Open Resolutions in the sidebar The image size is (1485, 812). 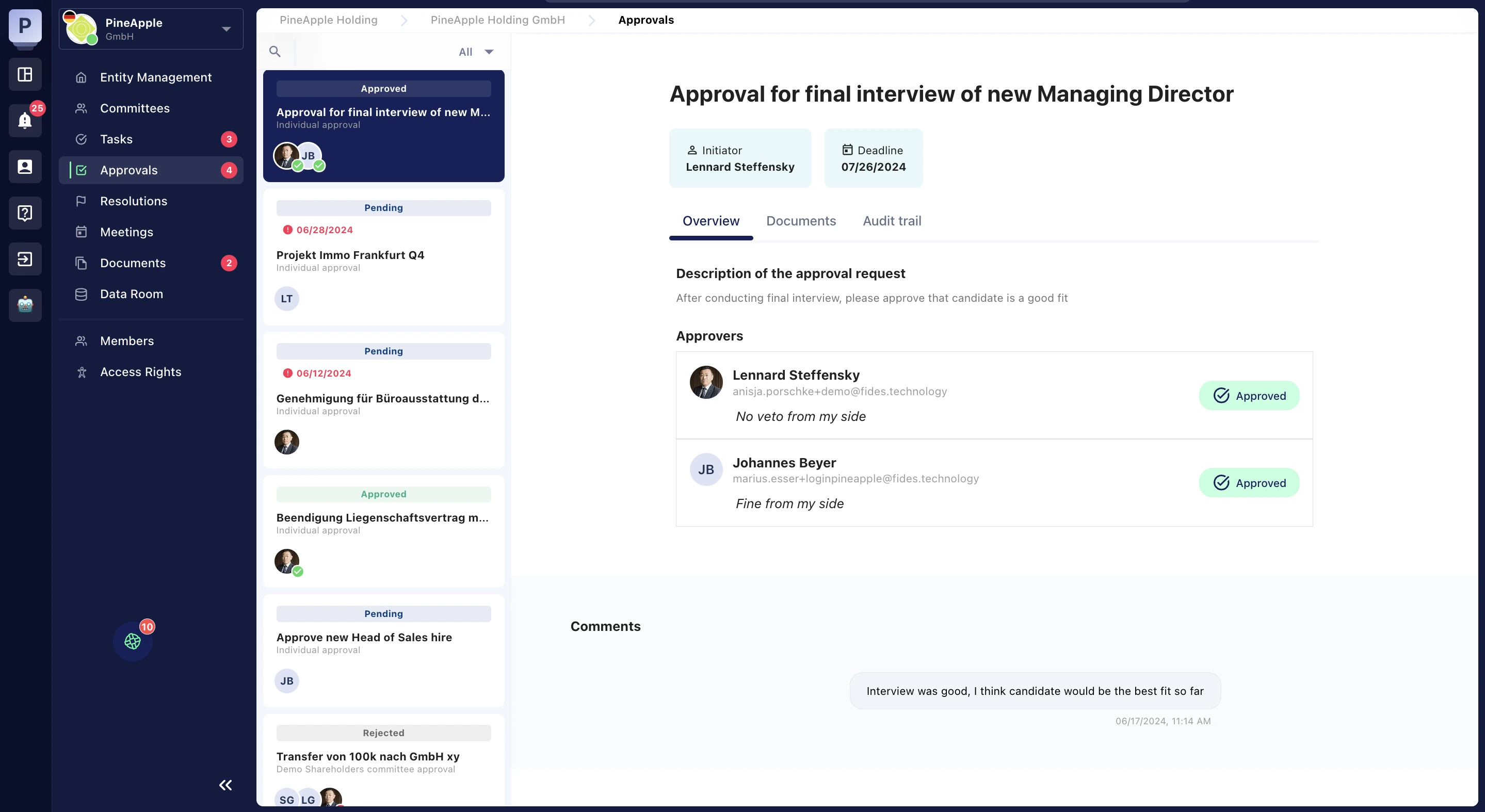click(134, 201)
